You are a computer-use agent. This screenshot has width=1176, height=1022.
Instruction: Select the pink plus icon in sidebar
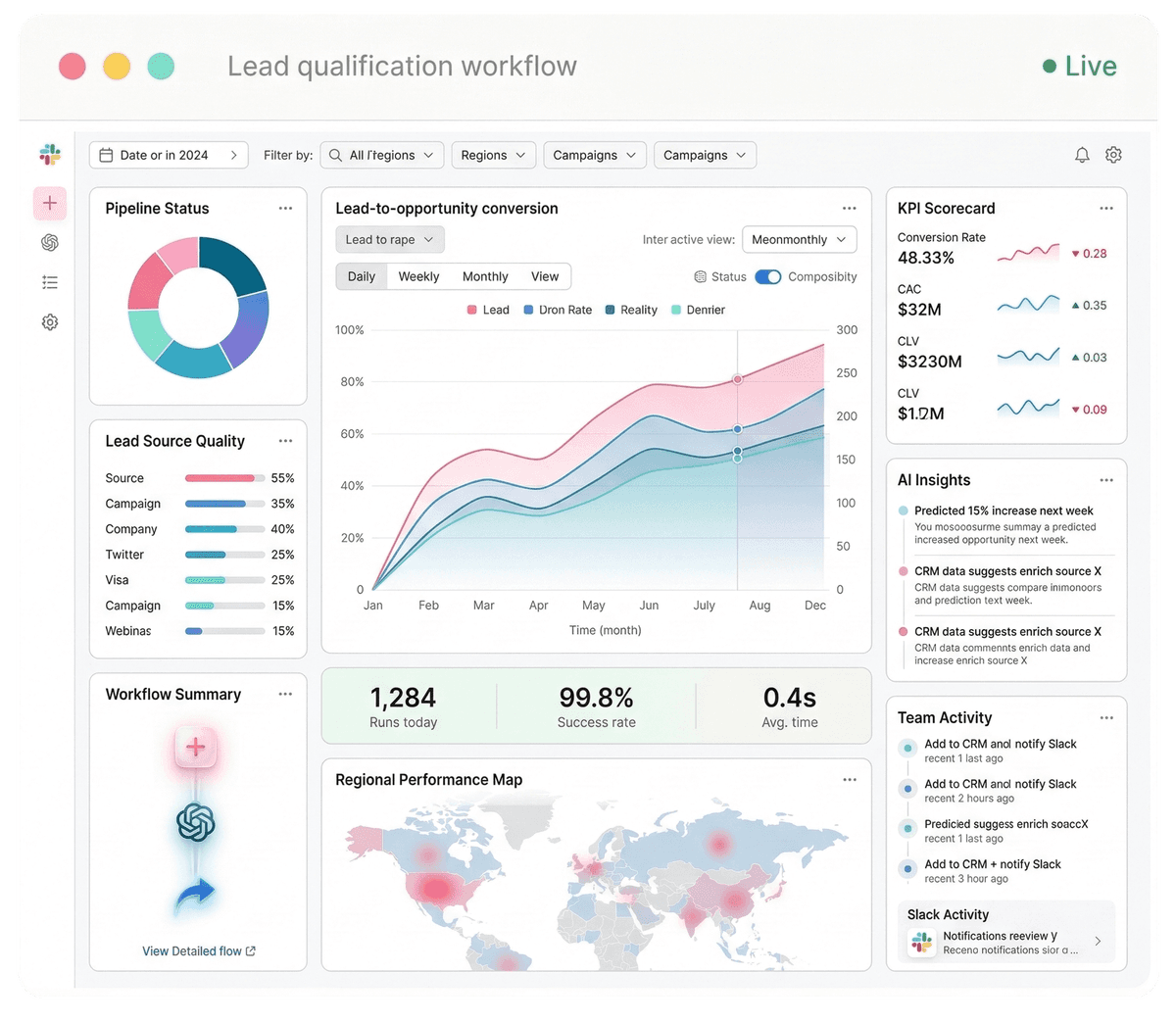50,203
